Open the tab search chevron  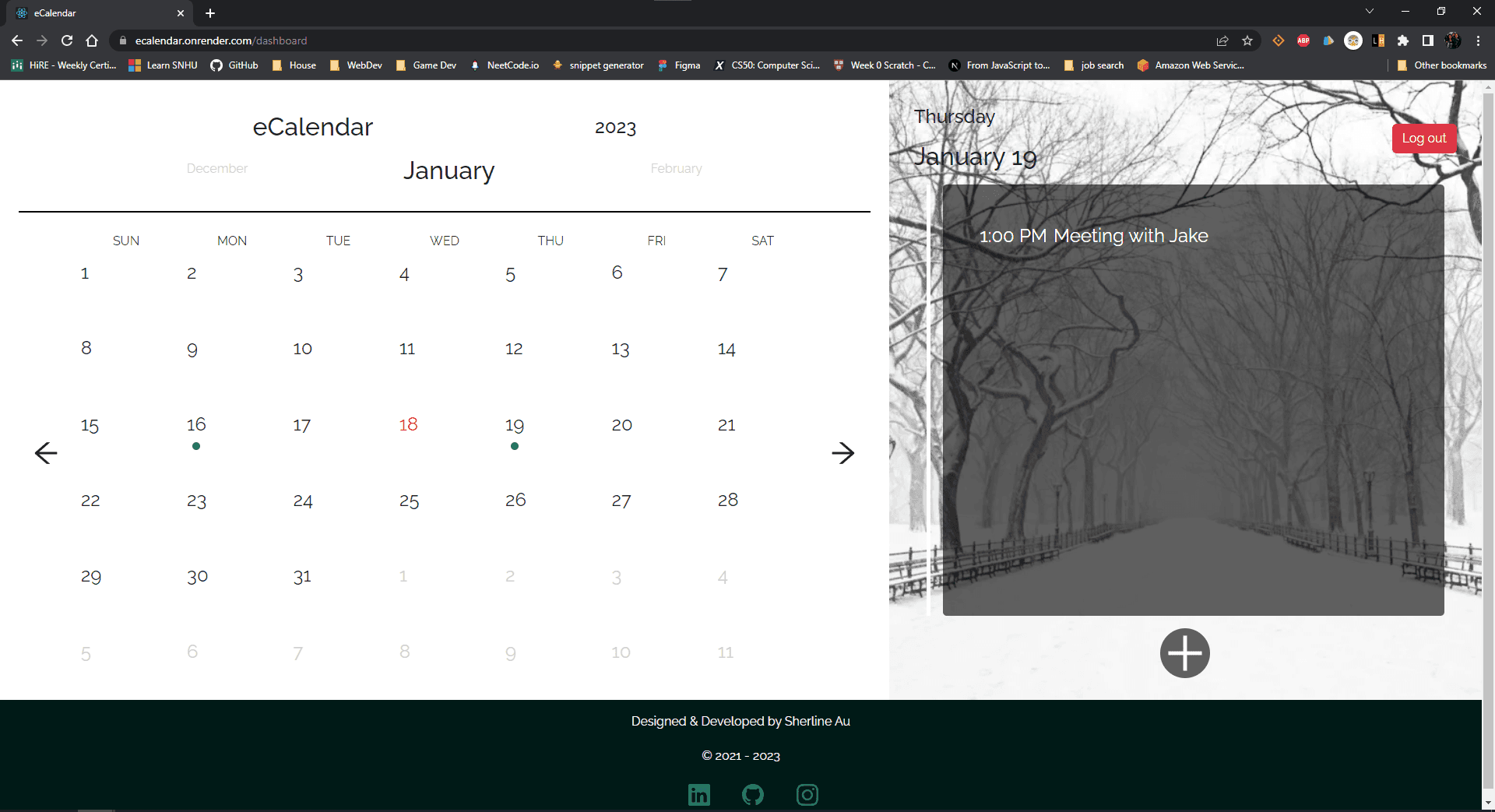click(1370, 11)
